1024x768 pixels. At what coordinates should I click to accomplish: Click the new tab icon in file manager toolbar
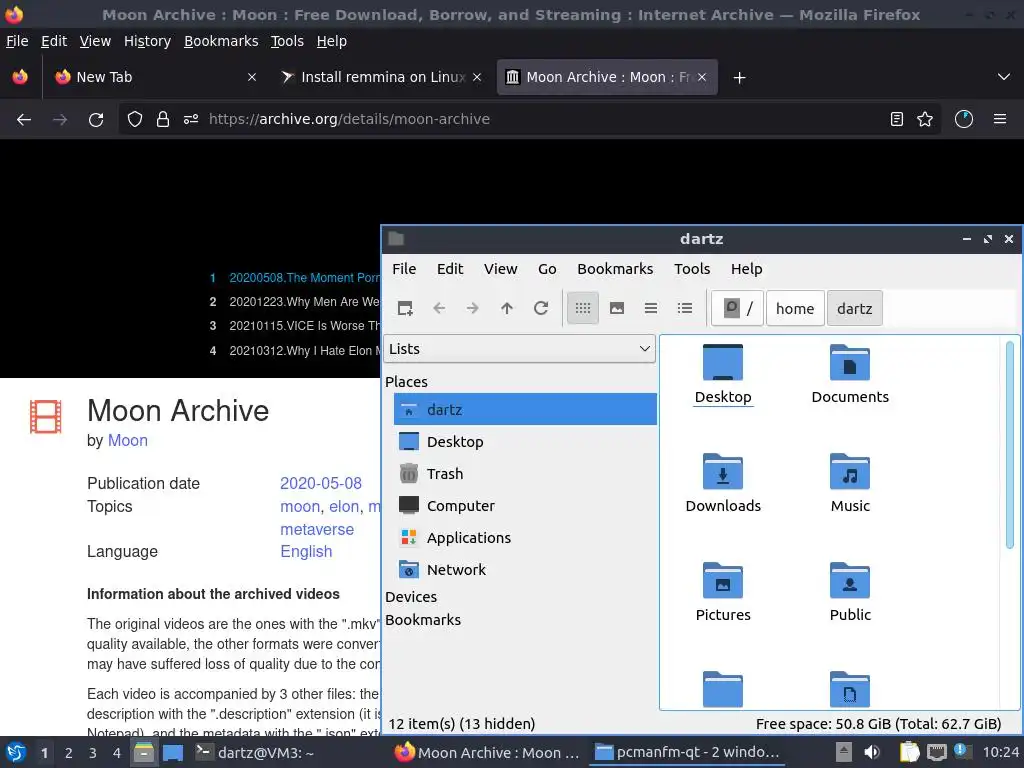tap(405, 308)
